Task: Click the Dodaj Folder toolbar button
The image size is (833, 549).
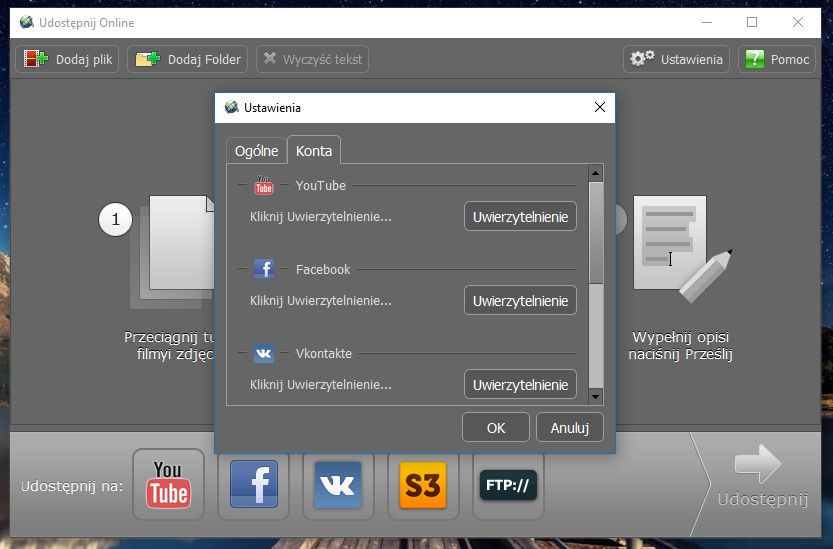Action: click(188, 59)
